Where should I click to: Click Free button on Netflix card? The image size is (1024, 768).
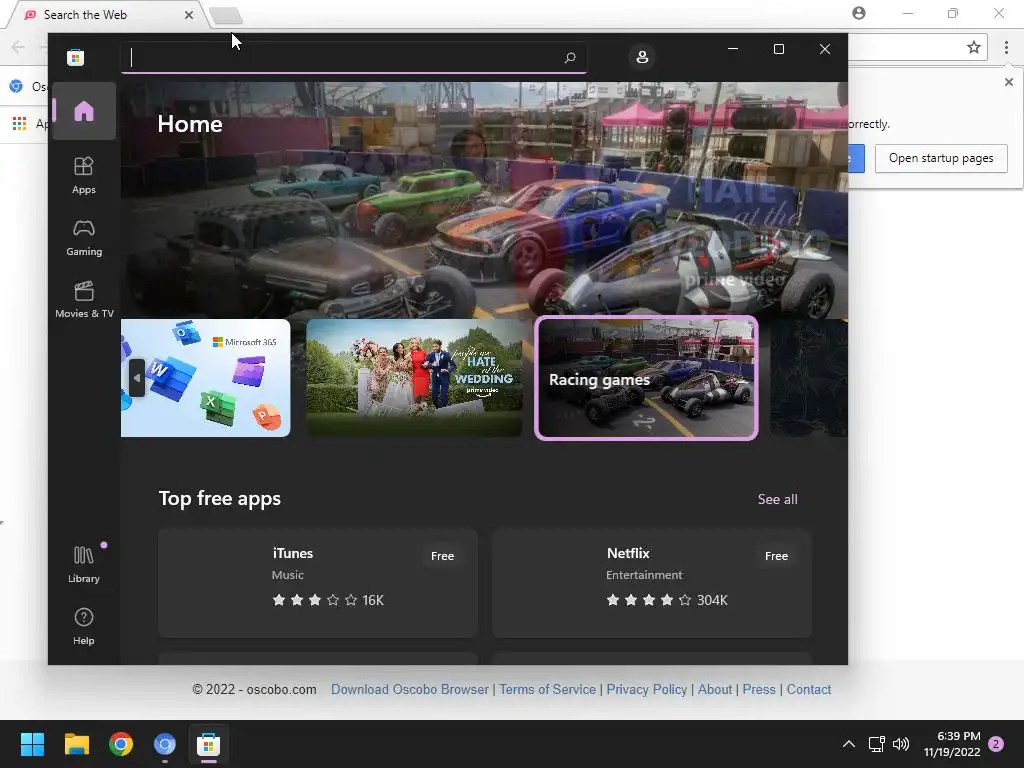(776, 556)
